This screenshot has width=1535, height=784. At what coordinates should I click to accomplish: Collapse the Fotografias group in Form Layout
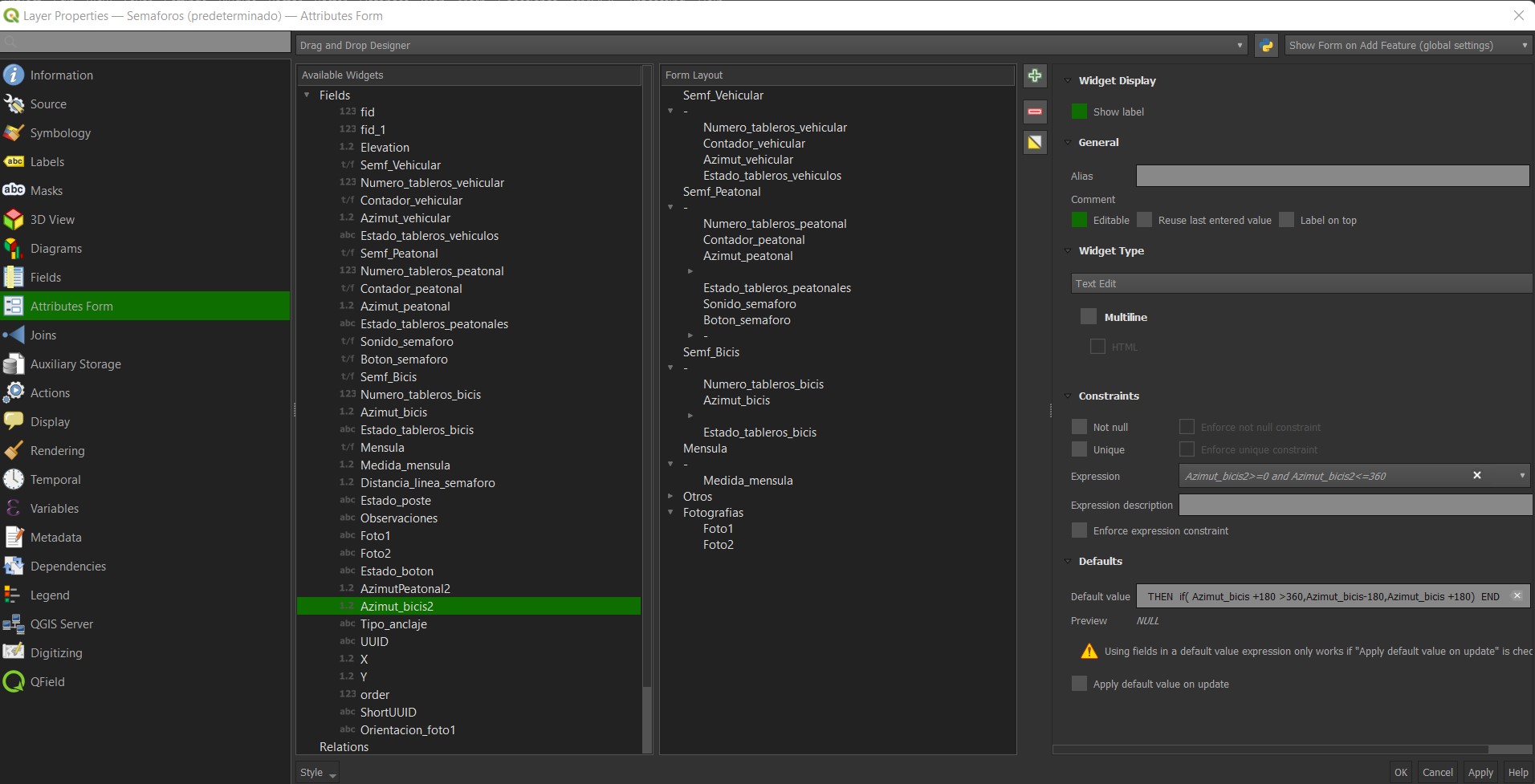(670, 512)
